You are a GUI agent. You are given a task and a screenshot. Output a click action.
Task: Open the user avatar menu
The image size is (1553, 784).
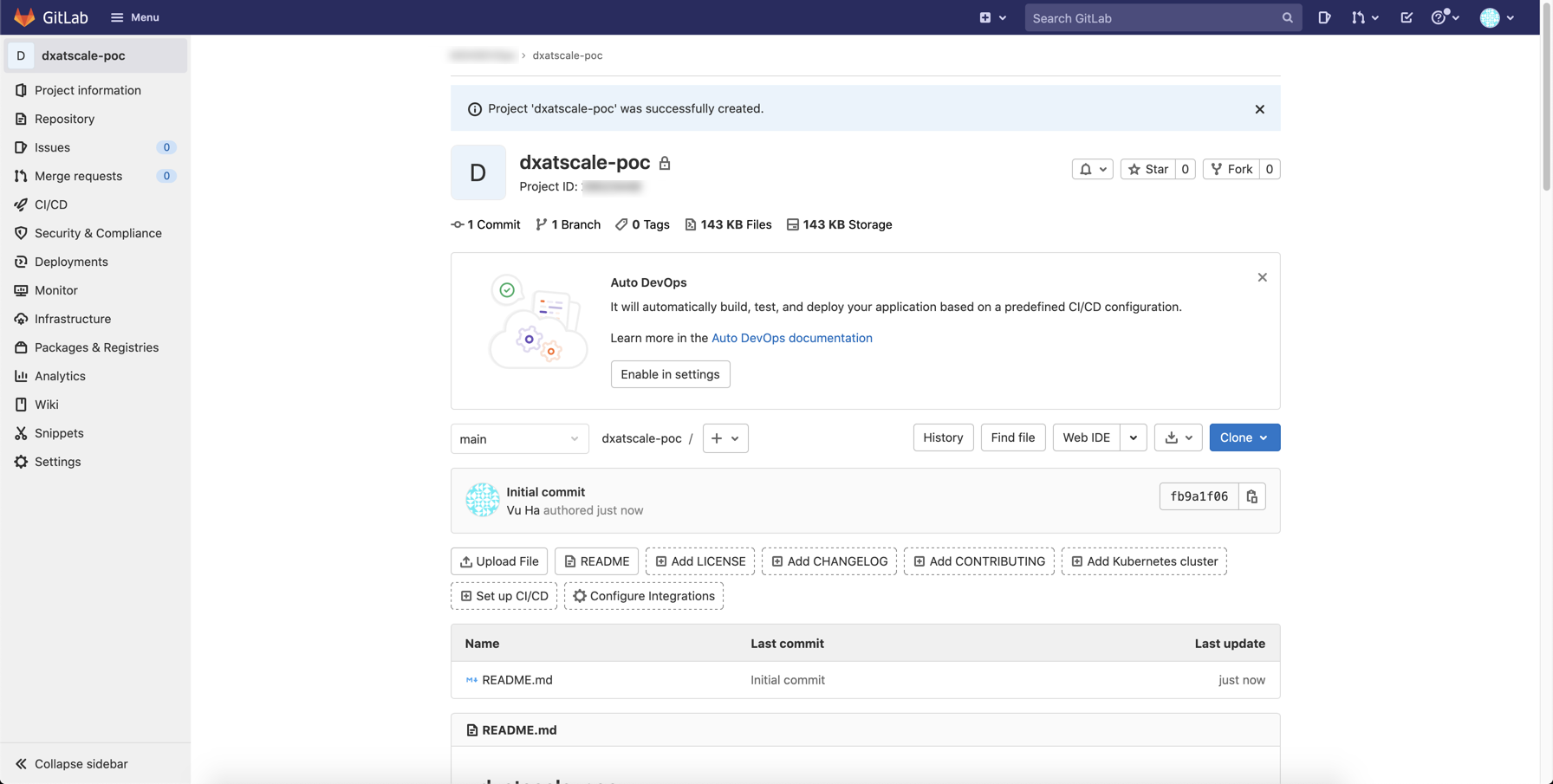(1497, 17)
